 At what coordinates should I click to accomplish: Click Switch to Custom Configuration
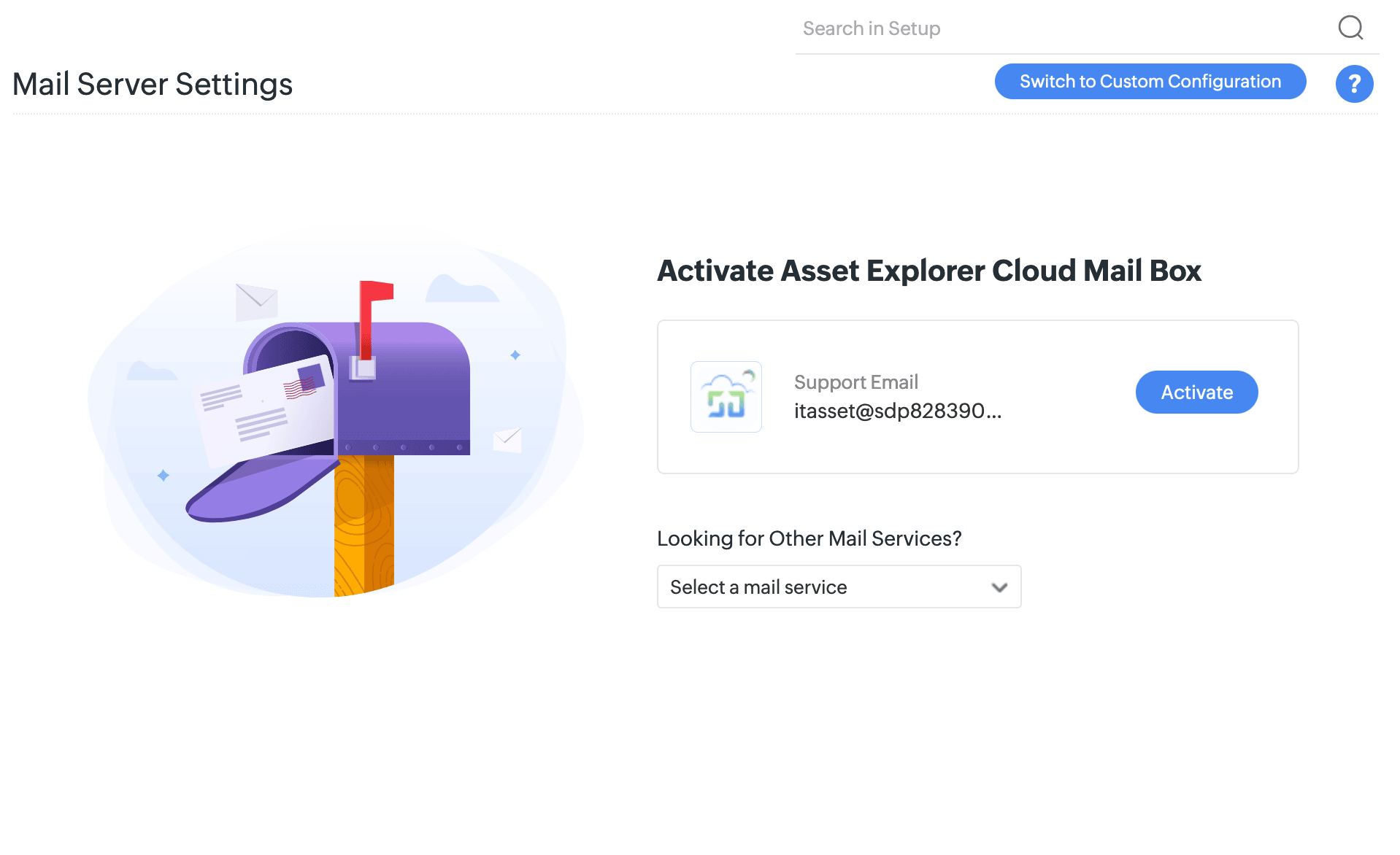coord(1150,82)
